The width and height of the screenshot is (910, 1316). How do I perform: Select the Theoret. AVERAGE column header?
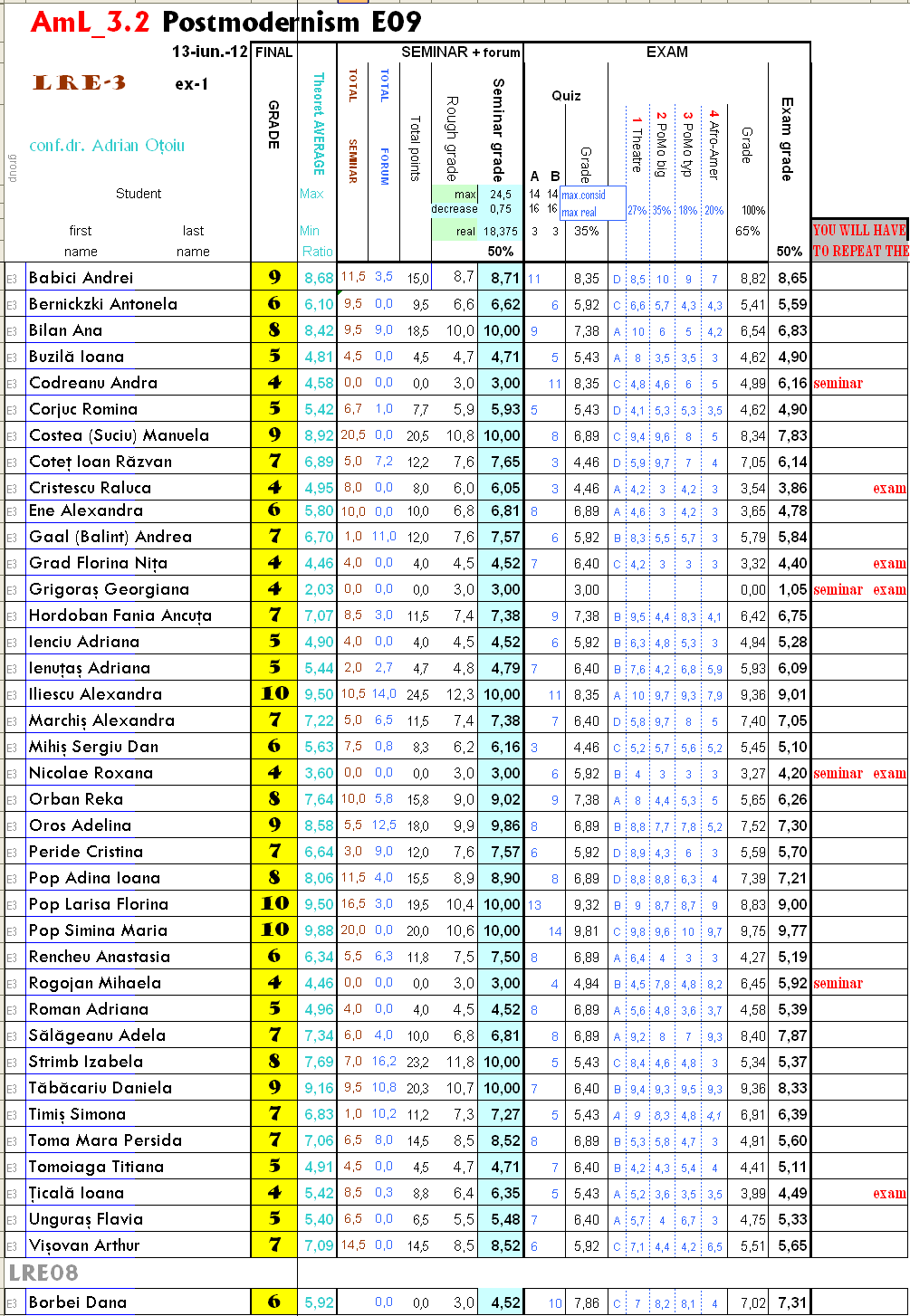318,124
